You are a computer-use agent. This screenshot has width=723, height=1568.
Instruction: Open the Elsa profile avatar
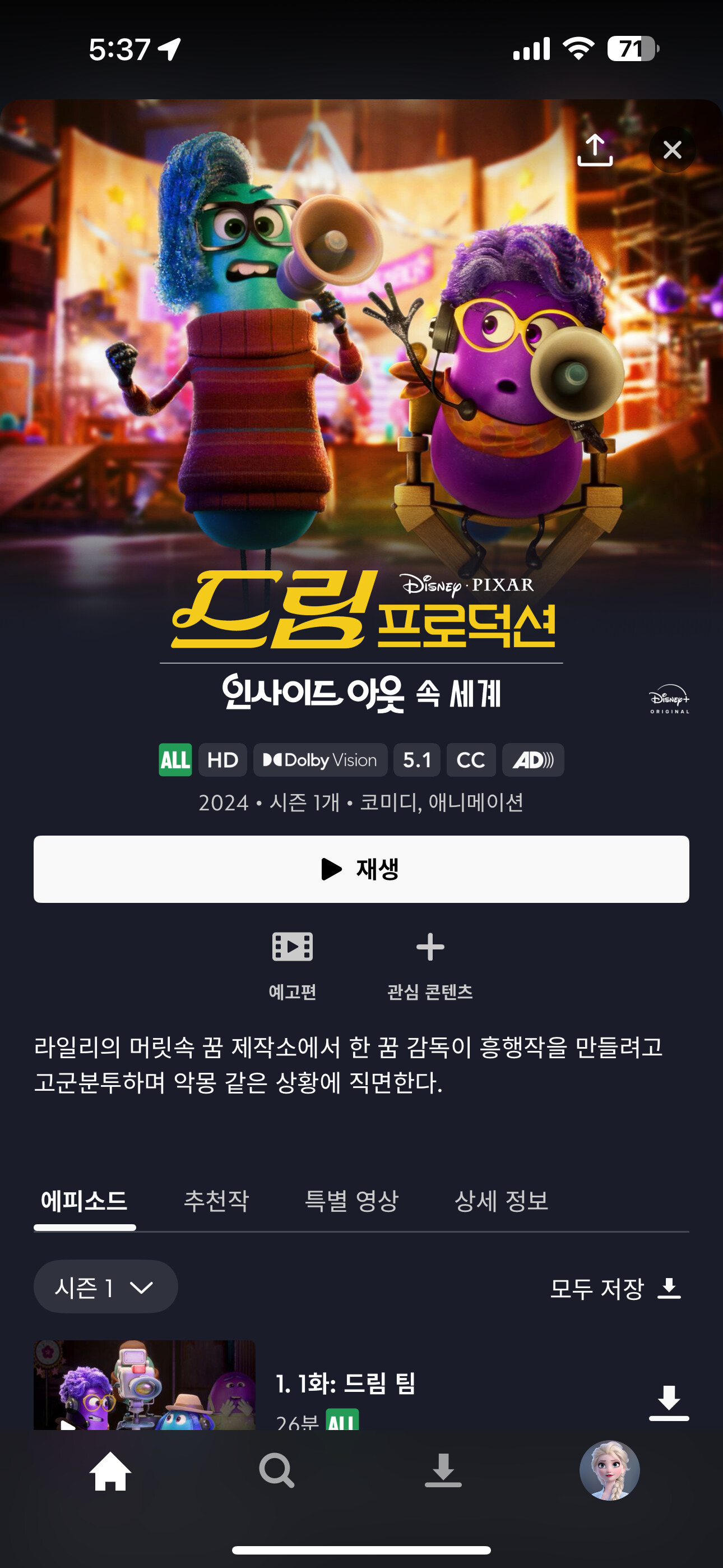click(609, 1470)
